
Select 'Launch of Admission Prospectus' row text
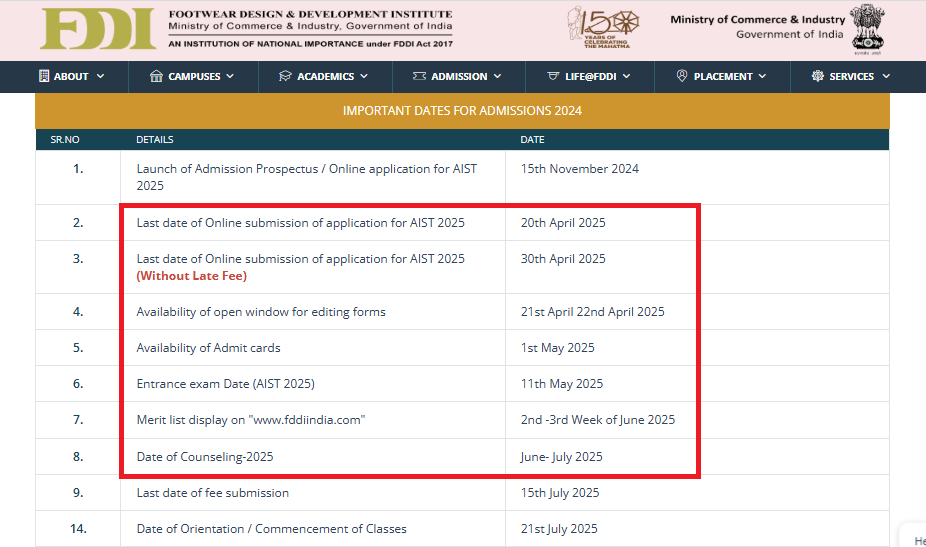pyautogui.click(x=307, y=177)
